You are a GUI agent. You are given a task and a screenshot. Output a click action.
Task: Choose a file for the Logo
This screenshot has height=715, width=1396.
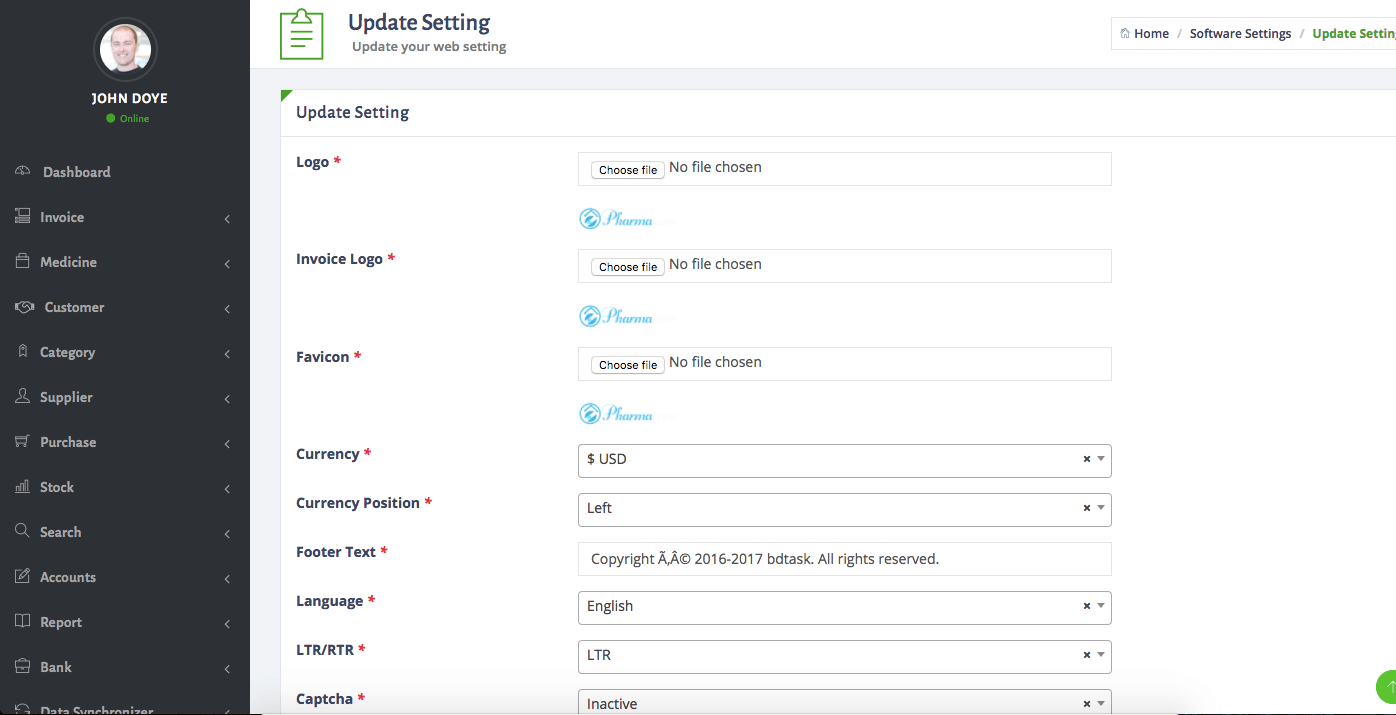tap(627, 169)
